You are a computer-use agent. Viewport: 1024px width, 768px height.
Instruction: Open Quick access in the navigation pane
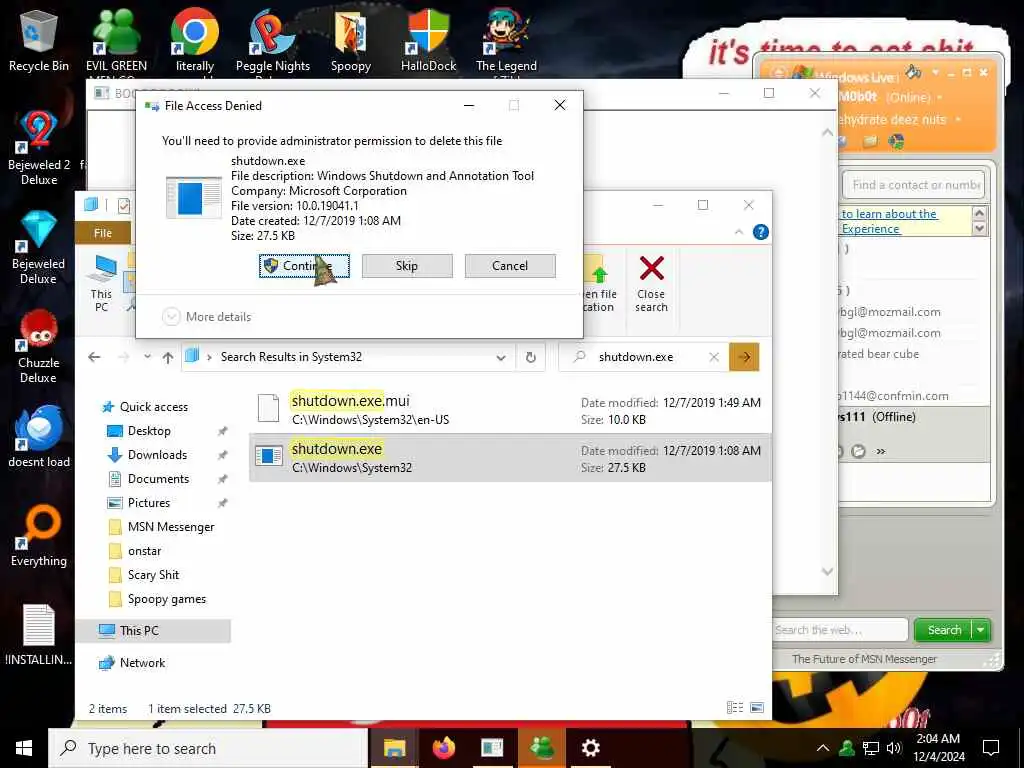click(x=153, y=407)
